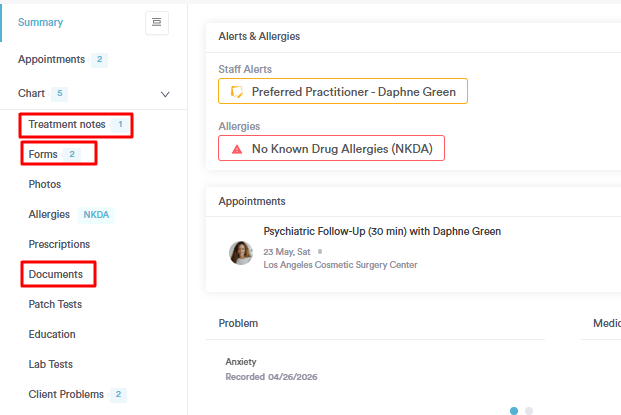This screenshot has height=415, width=621.
Task: Collapse the Chart section chevron
Action: click(165, 94)
